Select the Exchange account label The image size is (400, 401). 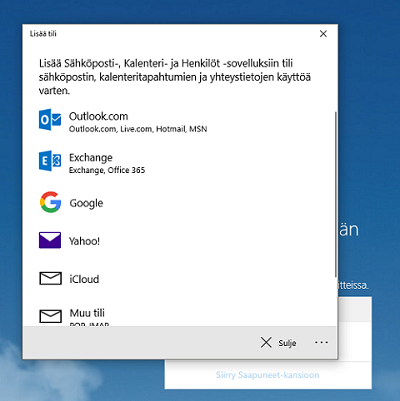(x=91, y=157)
